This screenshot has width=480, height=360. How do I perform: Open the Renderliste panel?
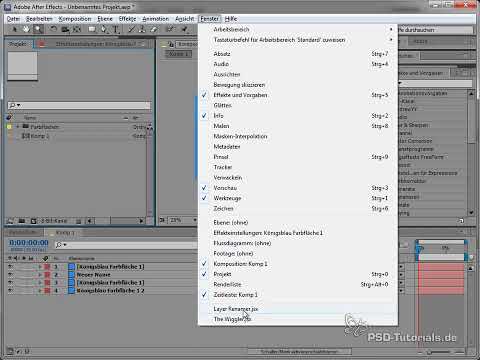tap(298, 284)
